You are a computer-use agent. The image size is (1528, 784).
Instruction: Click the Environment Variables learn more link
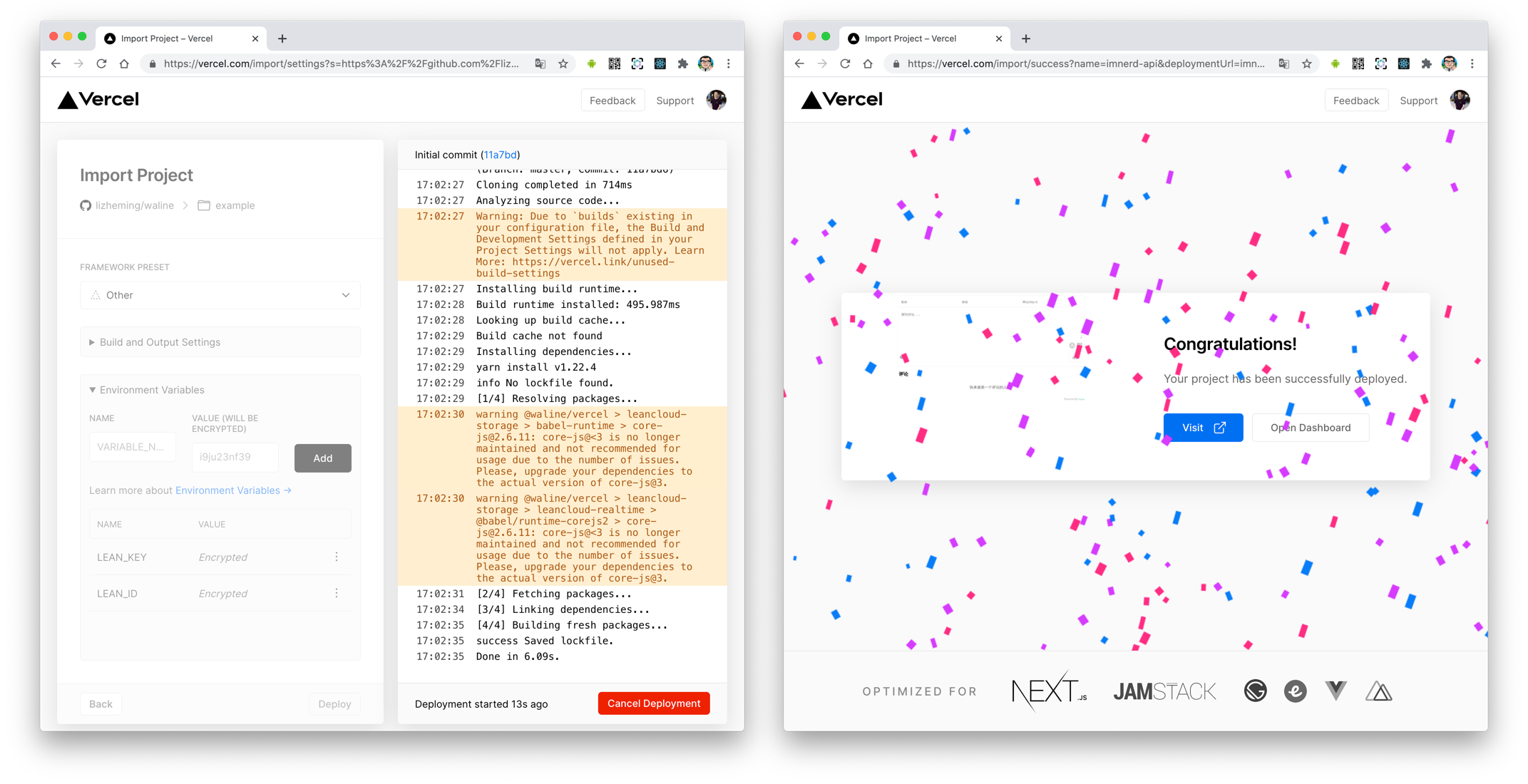pos(232,490)
